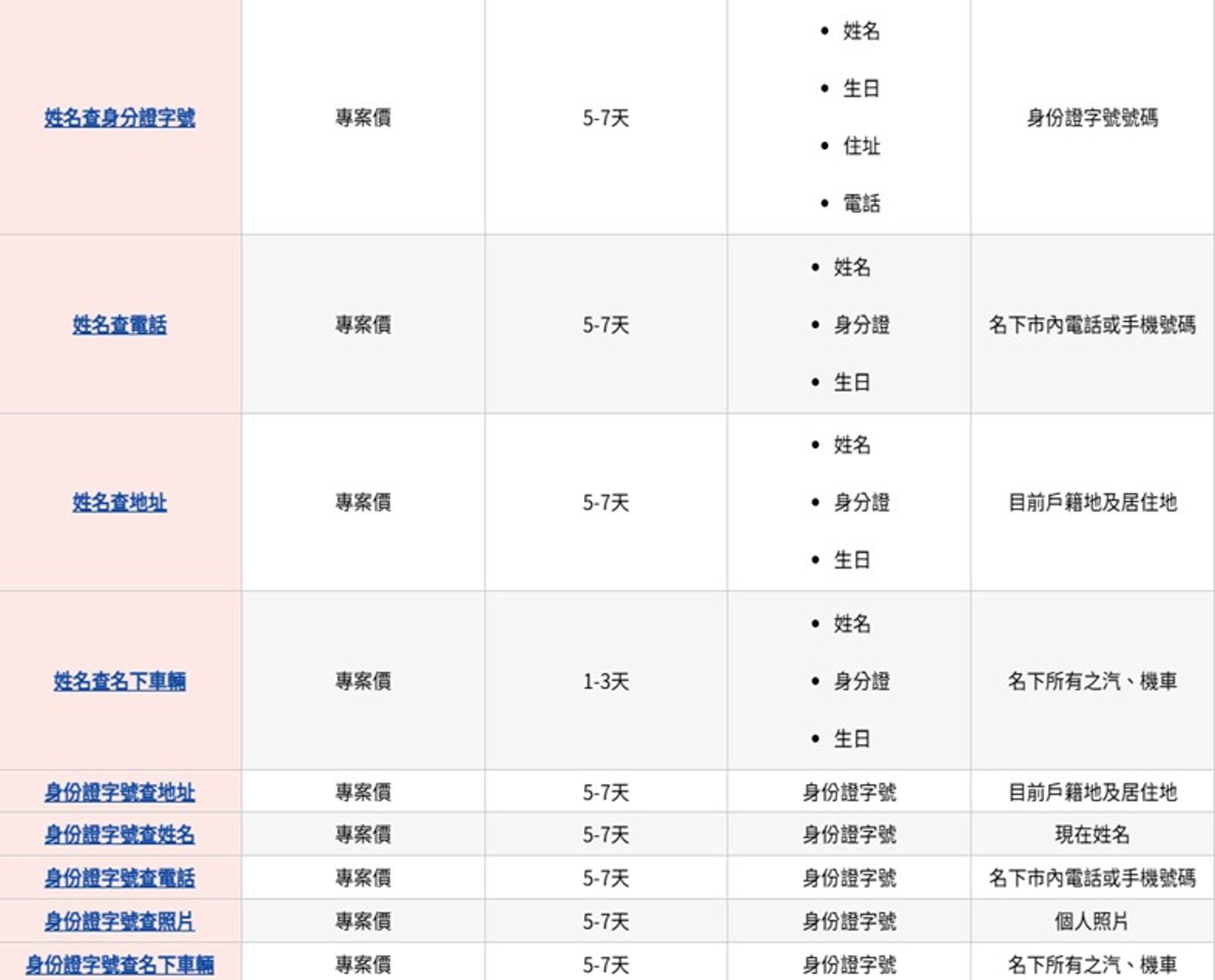1215x980 pixels.
Task: Click 專案價 in 姓名查電話 row
Action: [363, 325]
